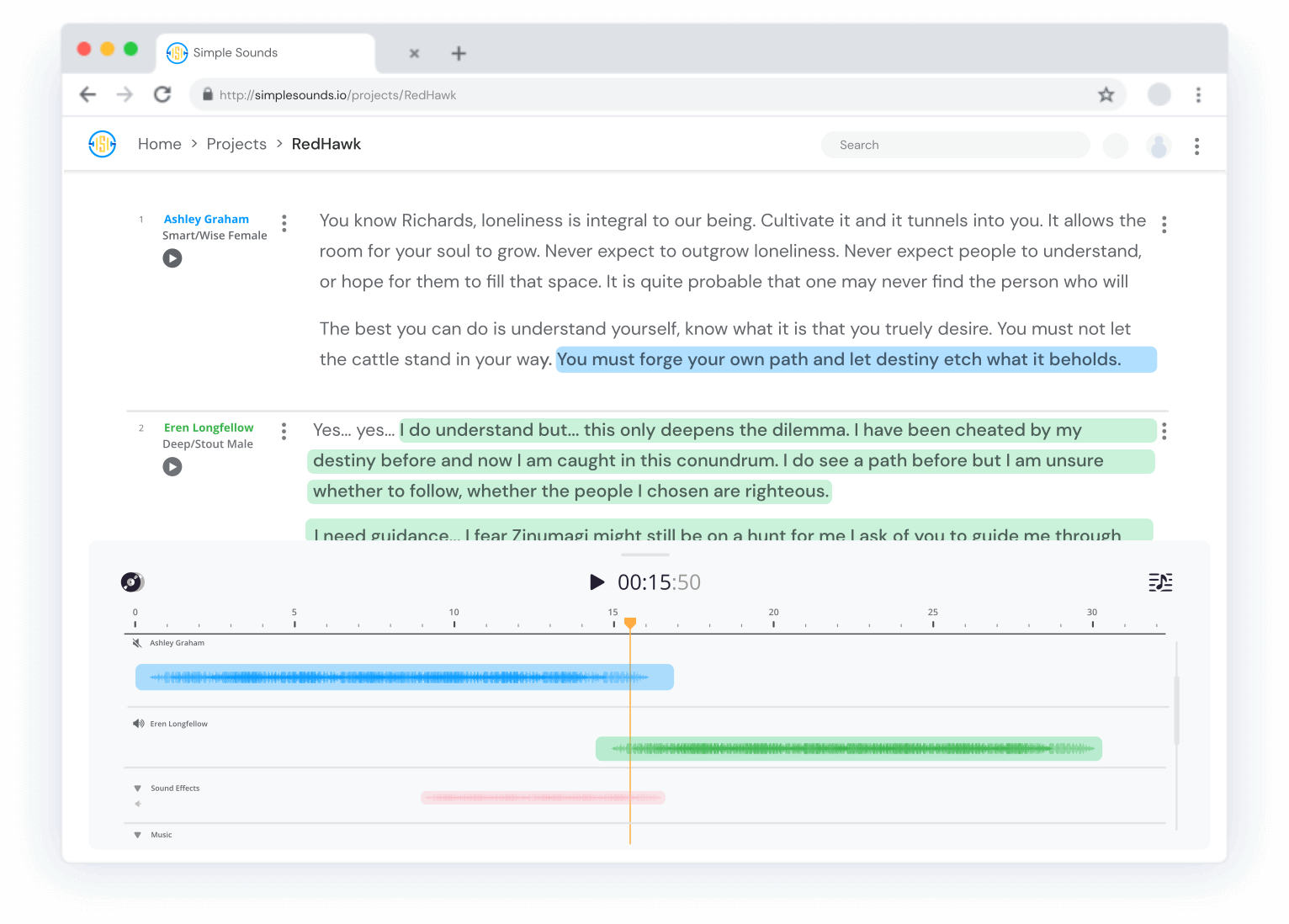Click the orange playhead marker
Viewport: 1289px width, 924px height.
[x=630, y=624]
